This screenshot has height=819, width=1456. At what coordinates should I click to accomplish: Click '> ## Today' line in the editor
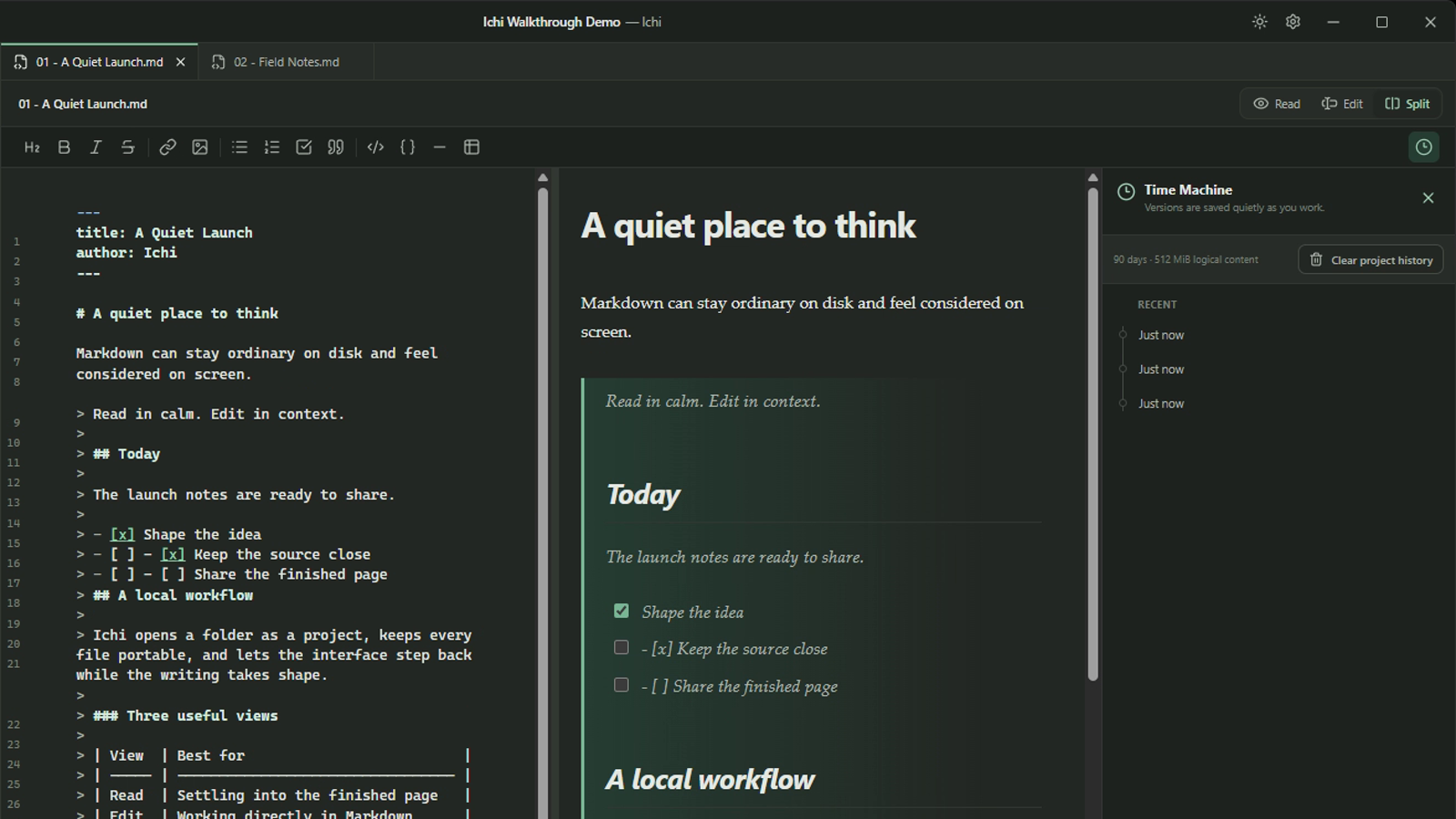pos(118,454)
